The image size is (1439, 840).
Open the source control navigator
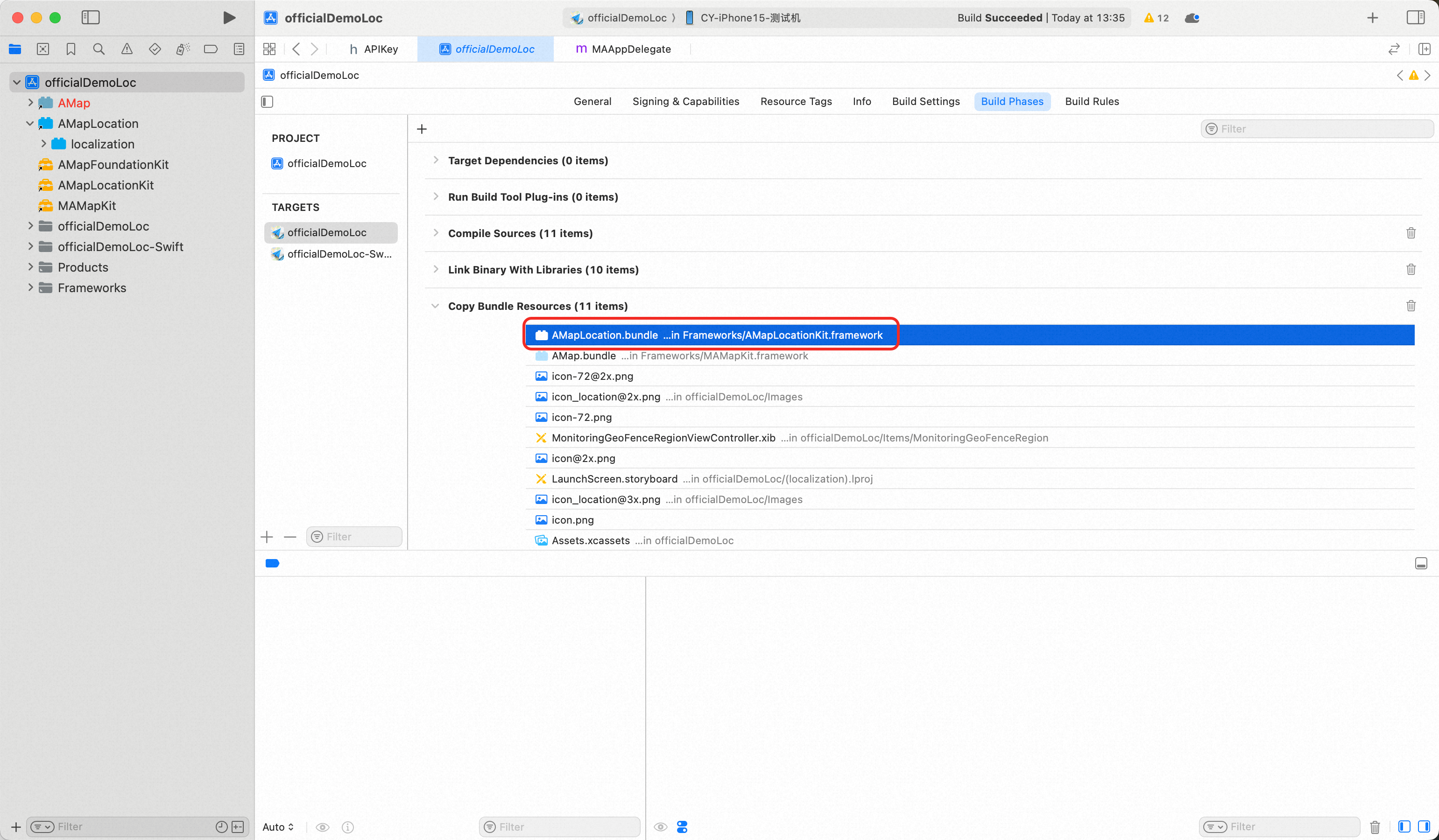43,49
